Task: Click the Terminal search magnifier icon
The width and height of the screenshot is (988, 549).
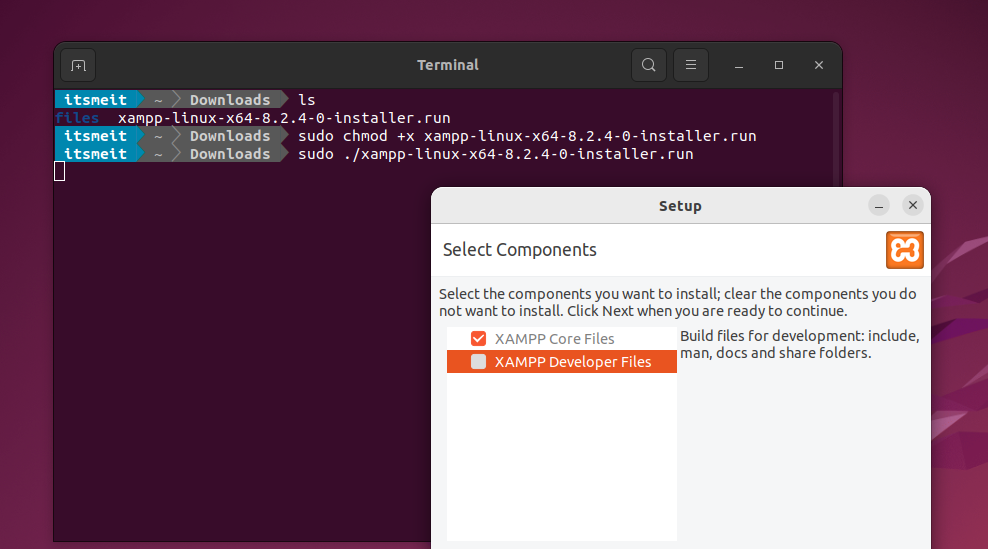Action: 649,65
